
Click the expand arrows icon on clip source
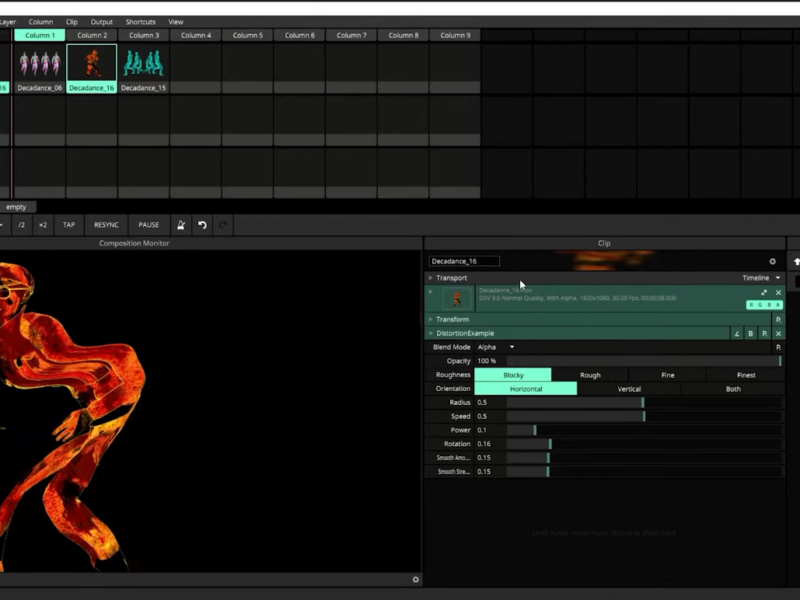[x=764, y=293]
